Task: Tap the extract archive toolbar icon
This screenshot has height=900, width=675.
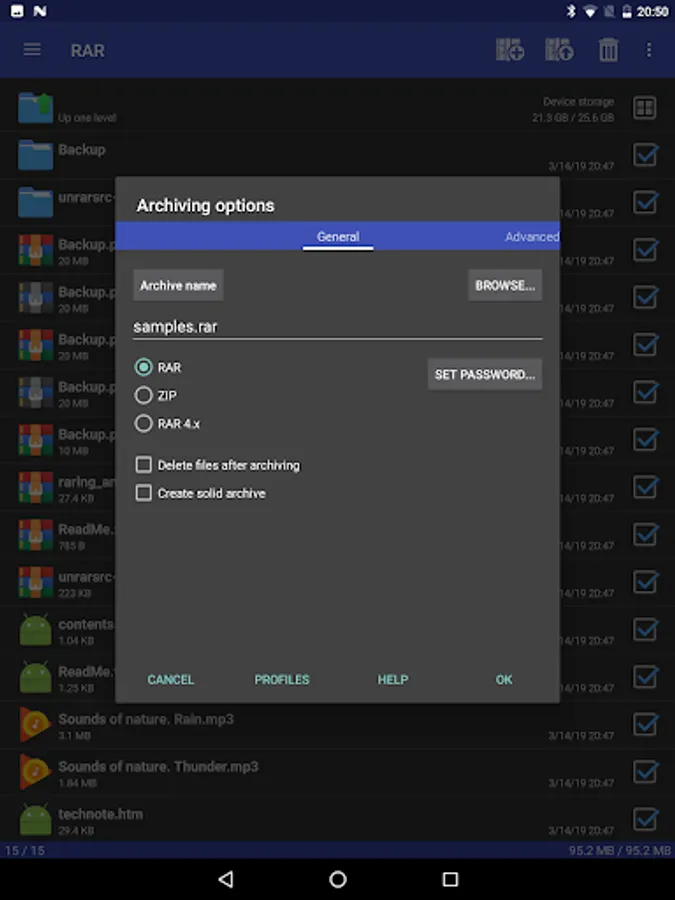Action: pyautogui.click(x=559, y=50)
